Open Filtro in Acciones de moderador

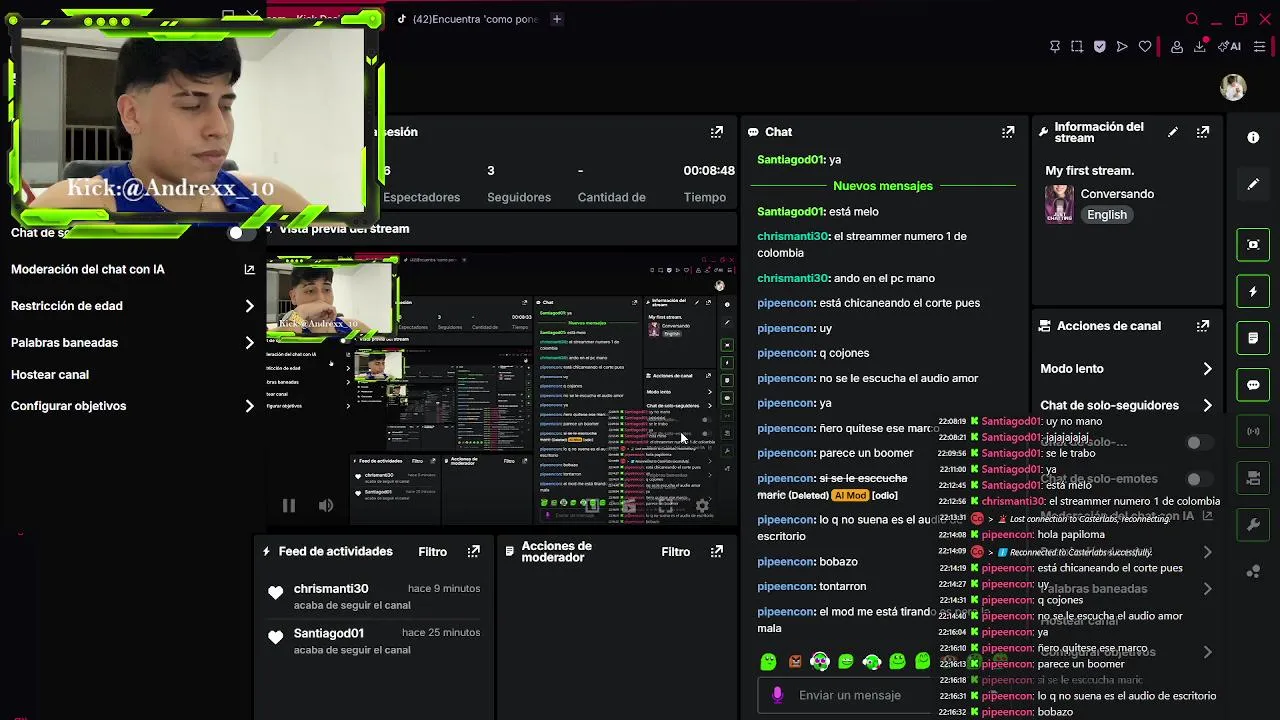tap(676, 552)
